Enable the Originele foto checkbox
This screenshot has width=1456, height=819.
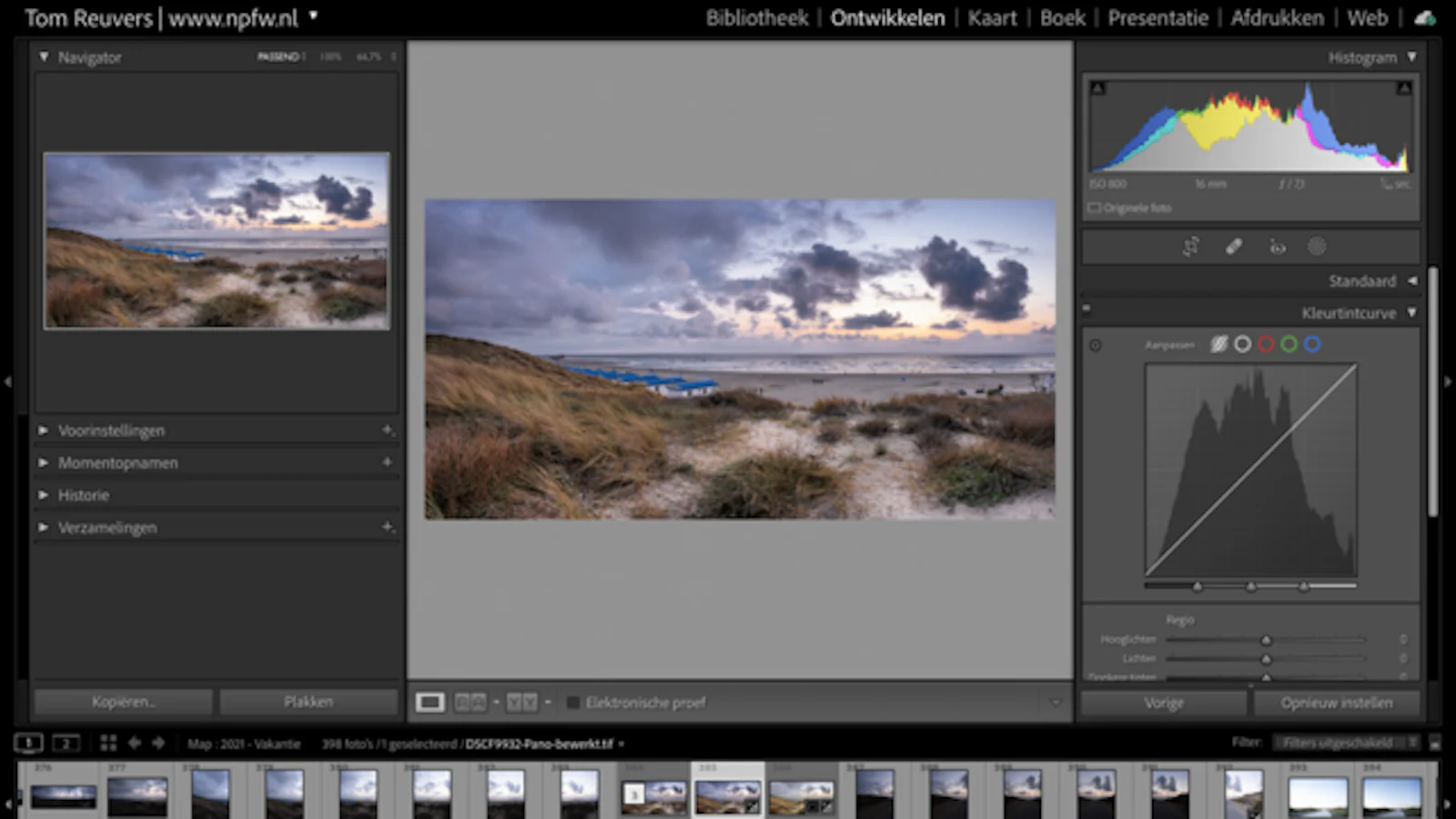(x=1095, y=208)
